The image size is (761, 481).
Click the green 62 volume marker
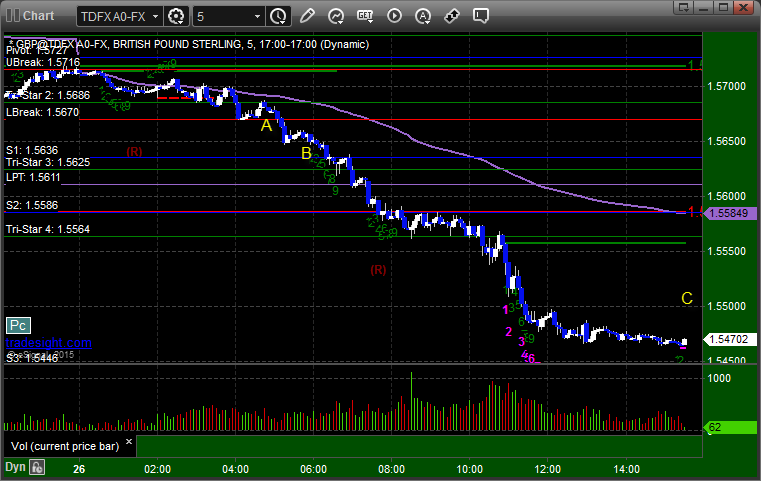pyautogui.click(x=730, y=427)
